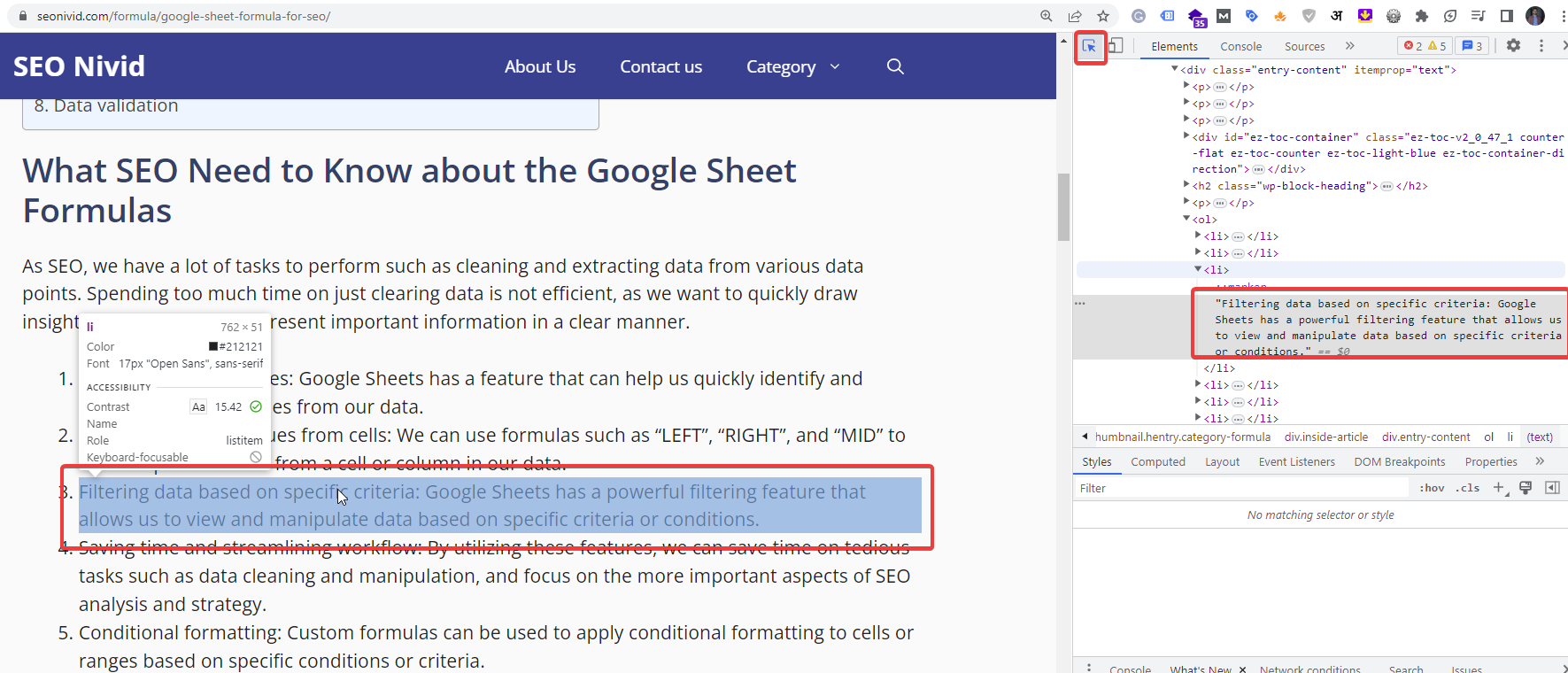Close the What's New drawer tab

1242,669
